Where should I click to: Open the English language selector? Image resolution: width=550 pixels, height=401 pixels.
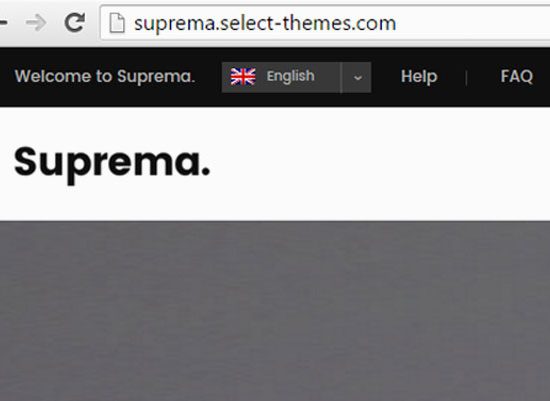pos(296,78)
